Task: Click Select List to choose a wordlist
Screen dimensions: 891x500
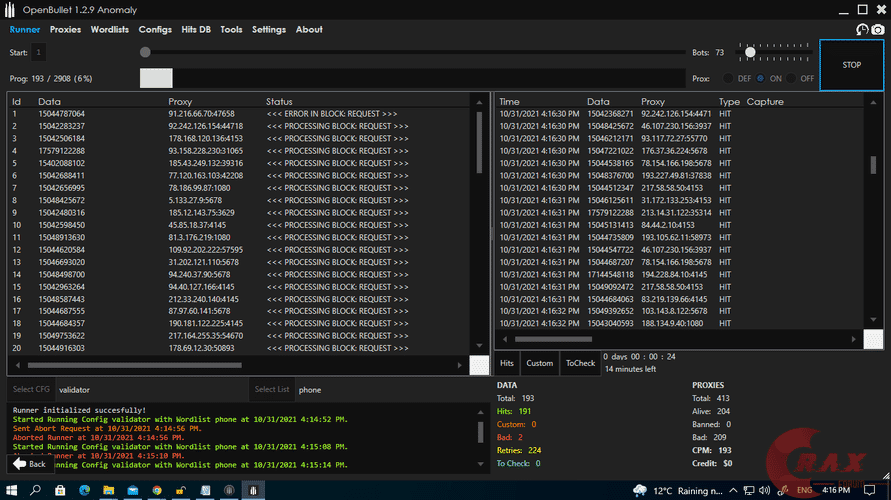Action: click(x=271, y=390)
